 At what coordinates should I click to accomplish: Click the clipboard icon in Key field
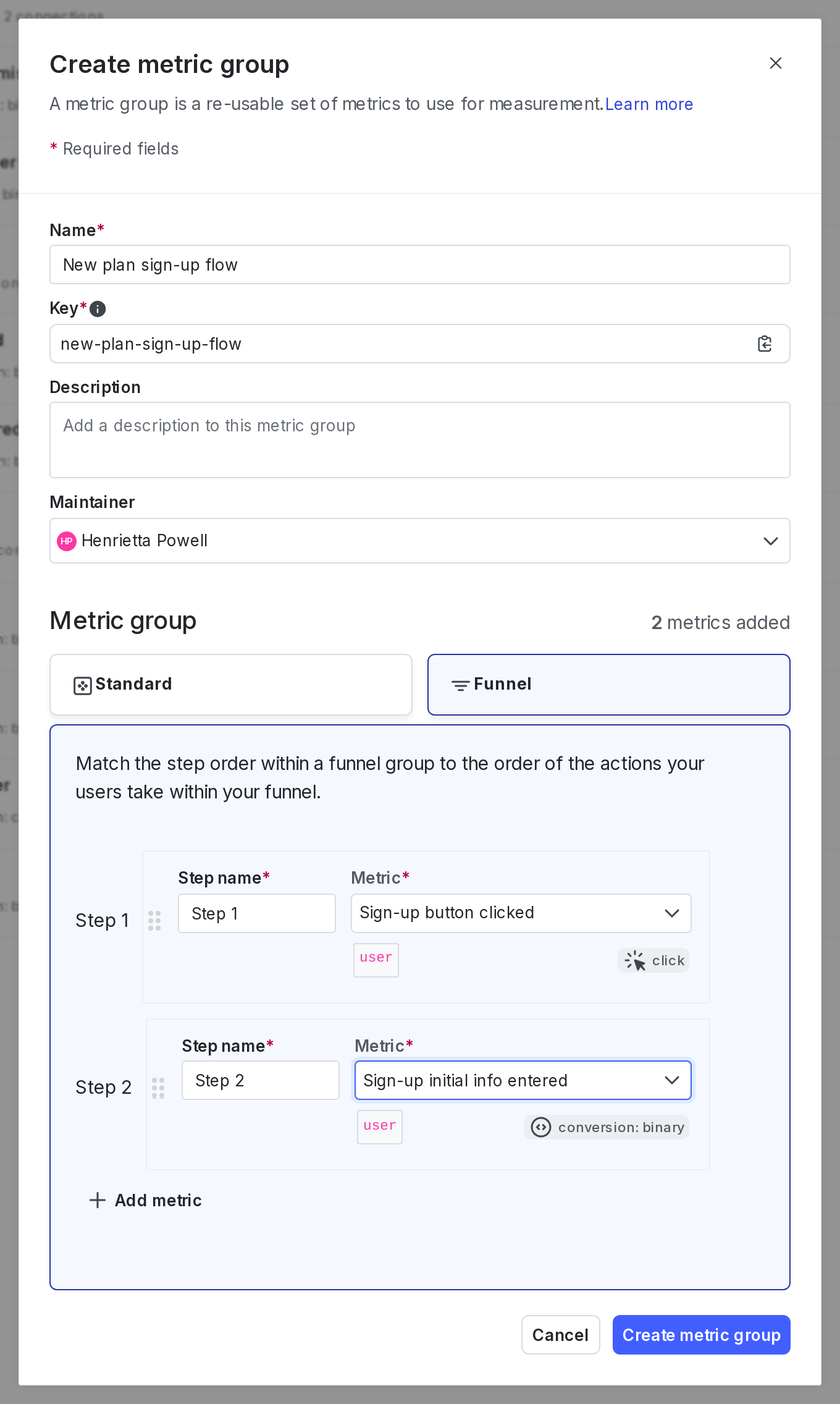pyautogui.click(x=765, y=344)
